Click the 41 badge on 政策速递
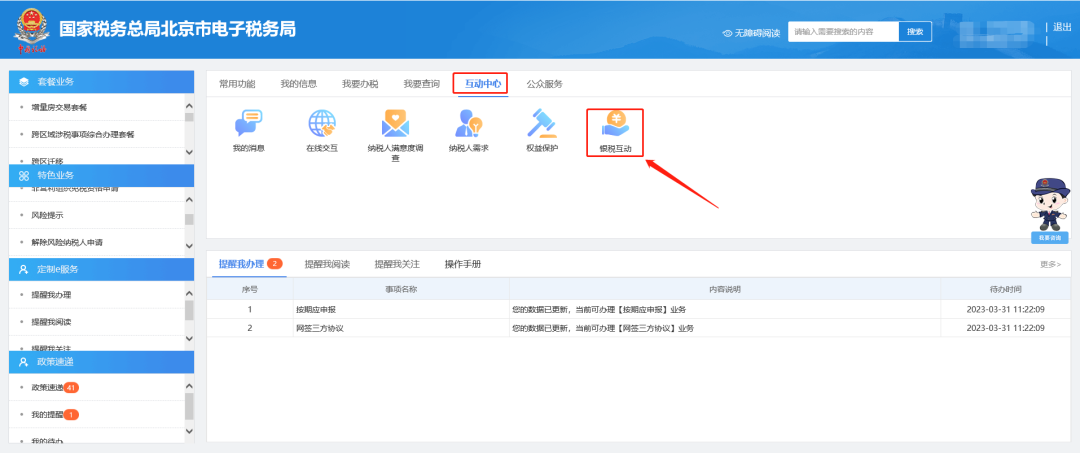This screenshot has height=453, width=1080. click(71, 388)
